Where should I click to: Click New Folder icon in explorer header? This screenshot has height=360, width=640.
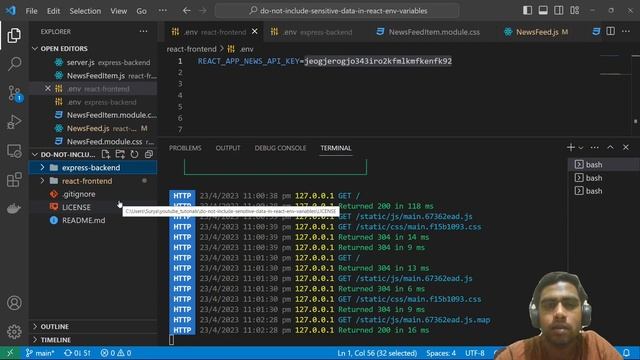[x=120, y=154]
